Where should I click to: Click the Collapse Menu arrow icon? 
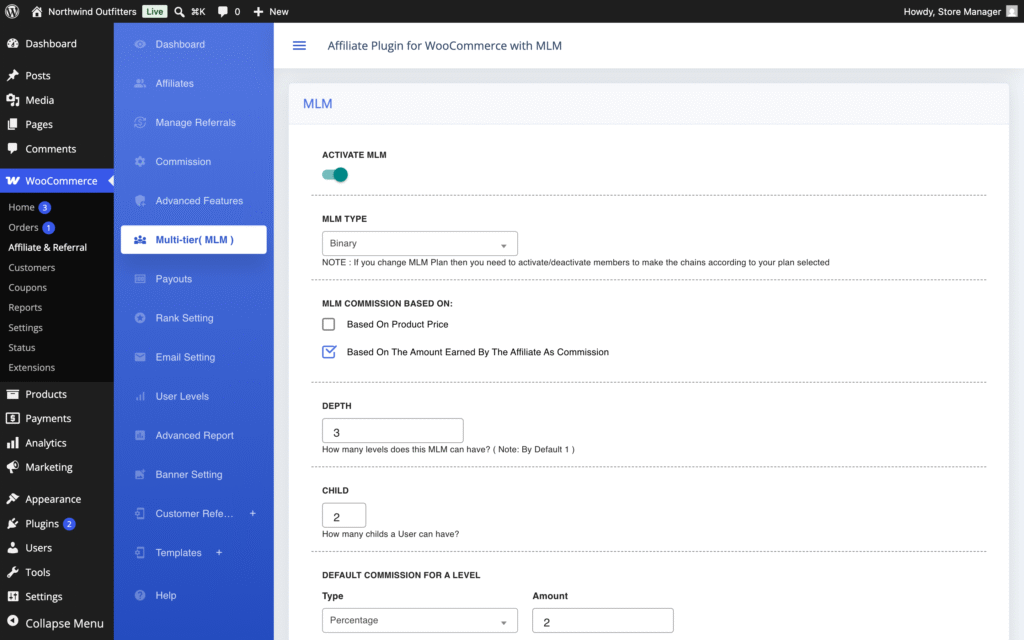tap(12, 622)
